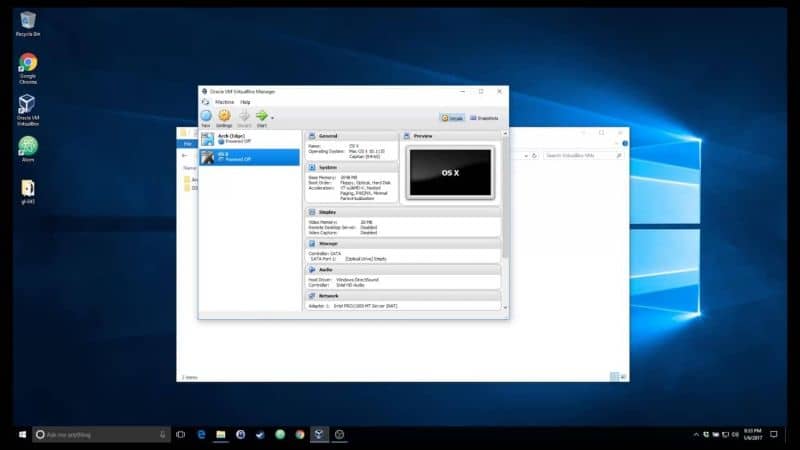Click the VirtualBox taskbar icon
Screen dimensions: 800x450
[319, 435]
